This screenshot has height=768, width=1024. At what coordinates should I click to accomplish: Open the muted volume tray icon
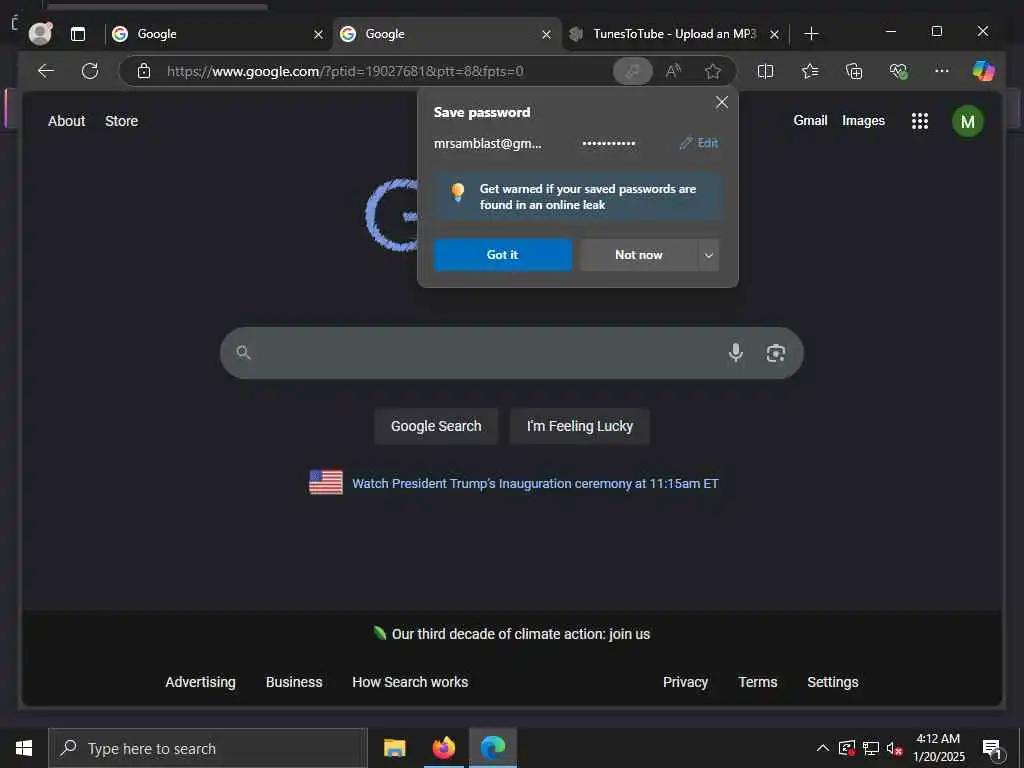pos(894,748)
